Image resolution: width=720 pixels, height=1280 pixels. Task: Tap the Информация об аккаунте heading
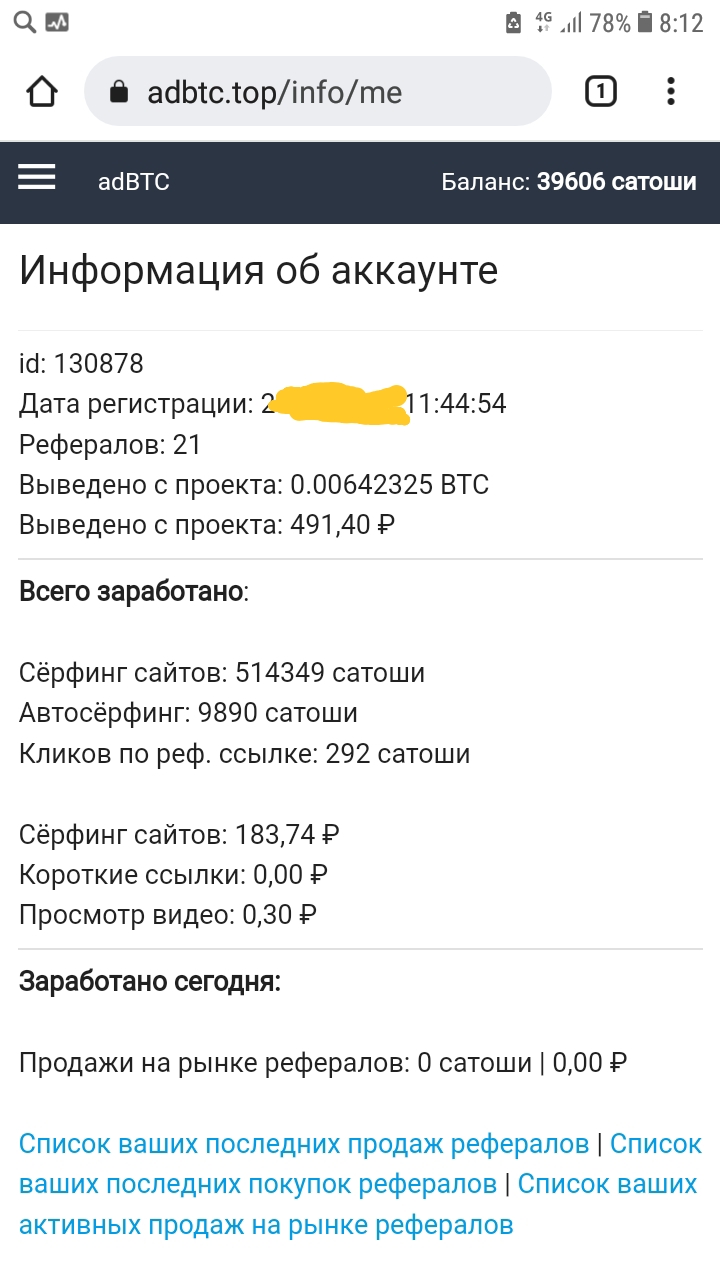pos(258,271)
